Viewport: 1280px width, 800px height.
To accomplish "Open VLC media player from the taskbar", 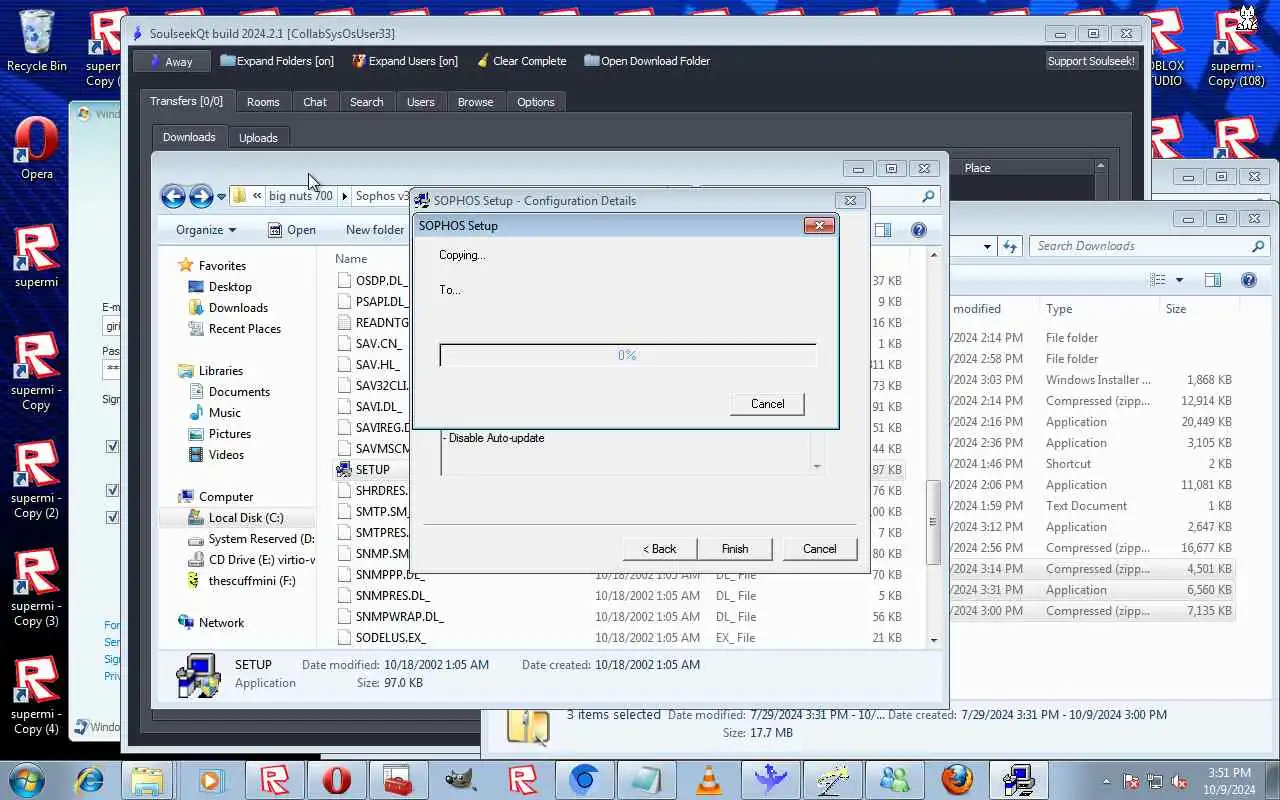I will [x=709, y=780].
